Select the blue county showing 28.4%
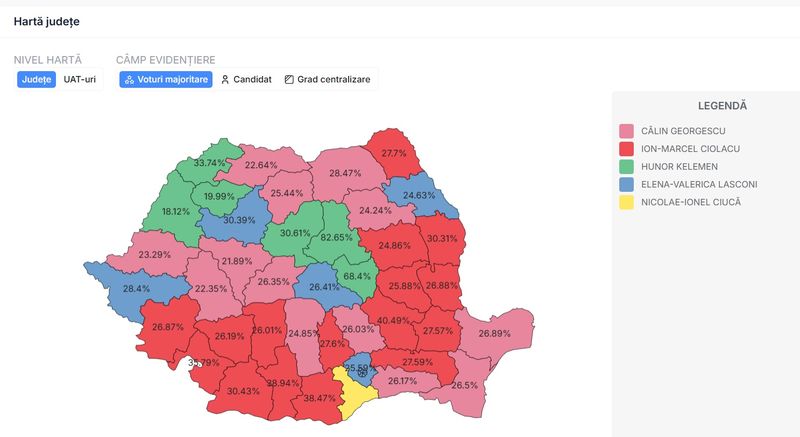800x437 pixels. pos(136,289)
